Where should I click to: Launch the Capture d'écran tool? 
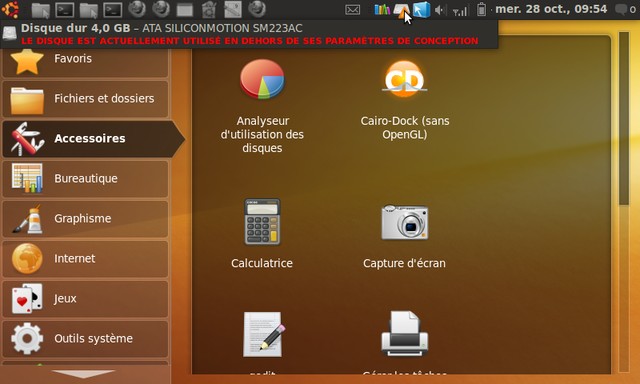(x=404, y=236)
